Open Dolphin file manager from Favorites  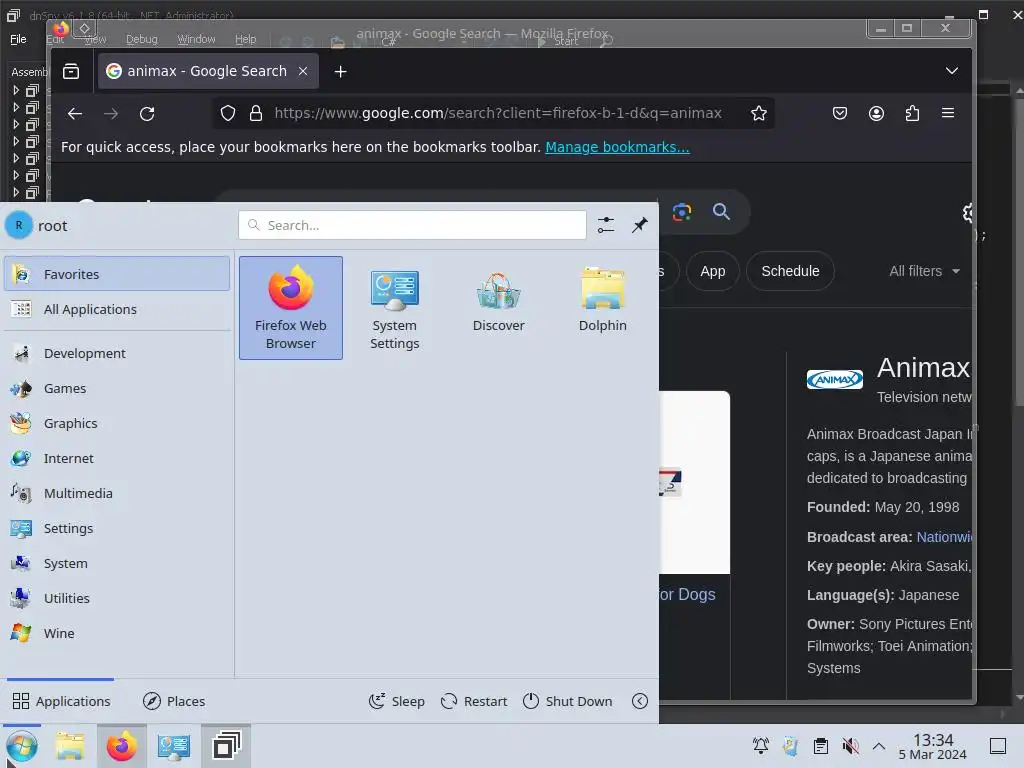(602, 308)
